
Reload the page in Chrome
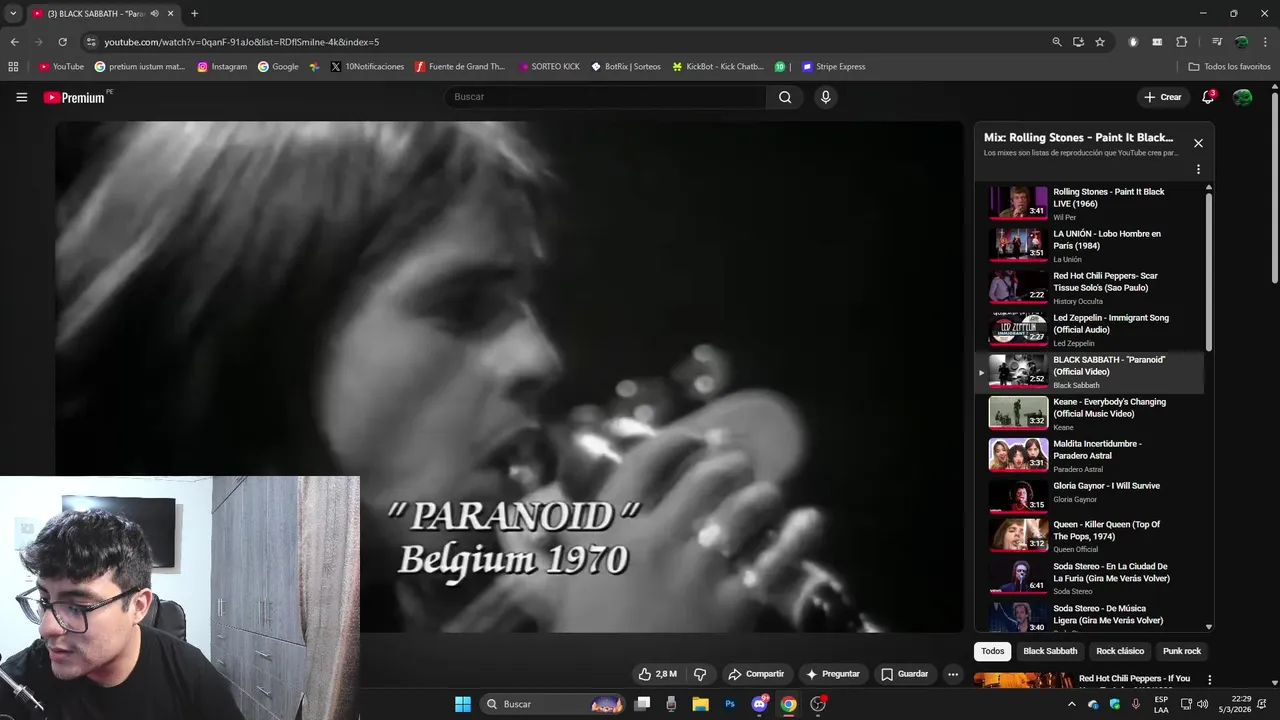[x=62, y=42]
